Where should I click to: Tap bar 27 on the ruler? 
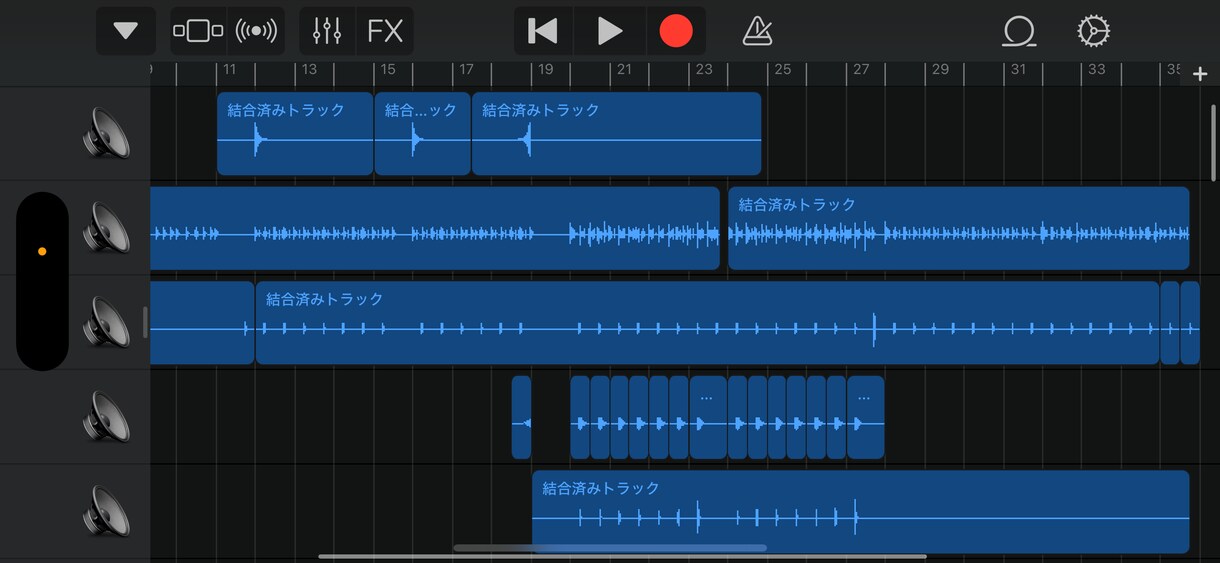[861, 70]
